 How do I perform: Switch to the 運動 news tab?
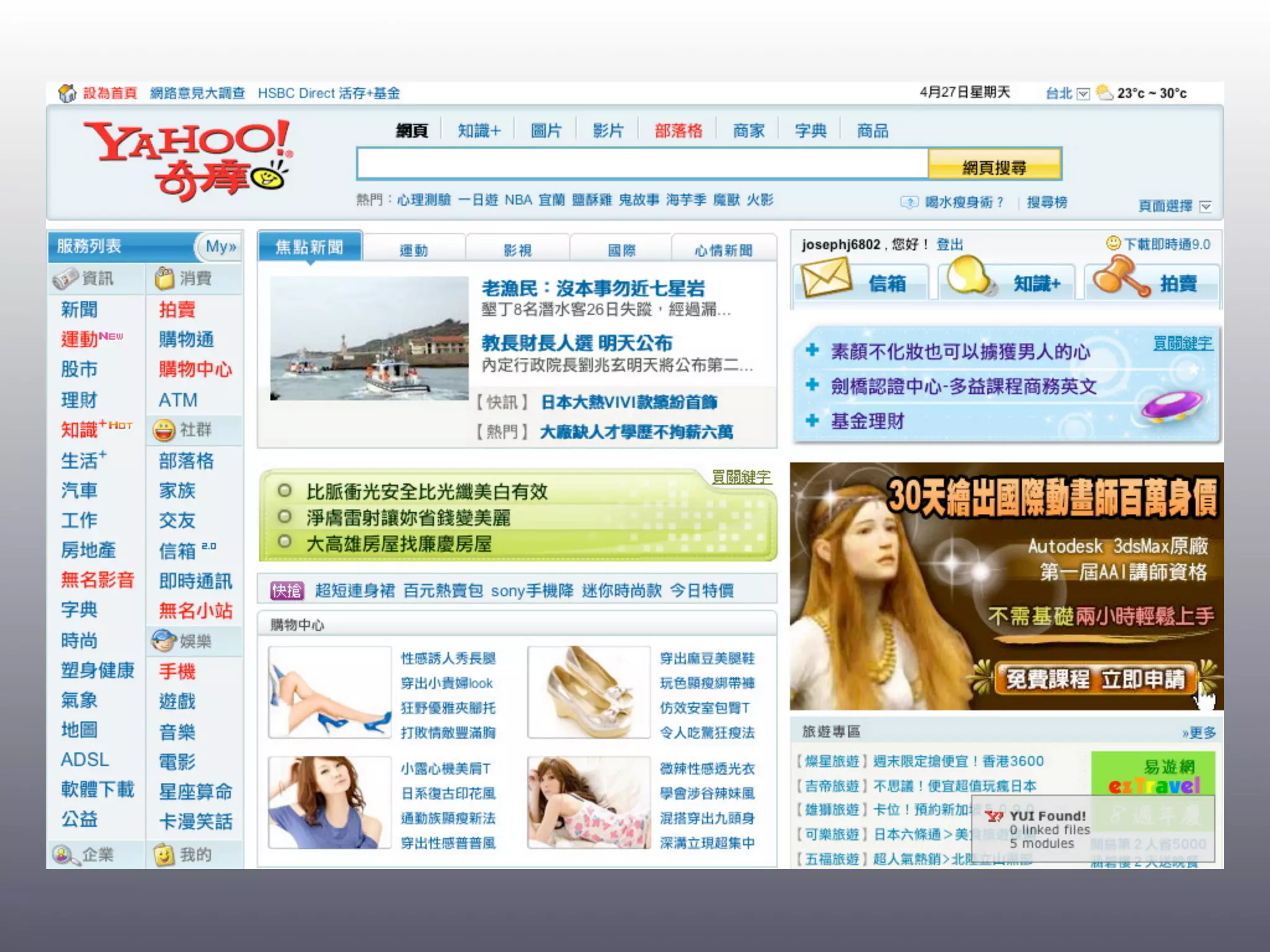[x=414, y=250]
